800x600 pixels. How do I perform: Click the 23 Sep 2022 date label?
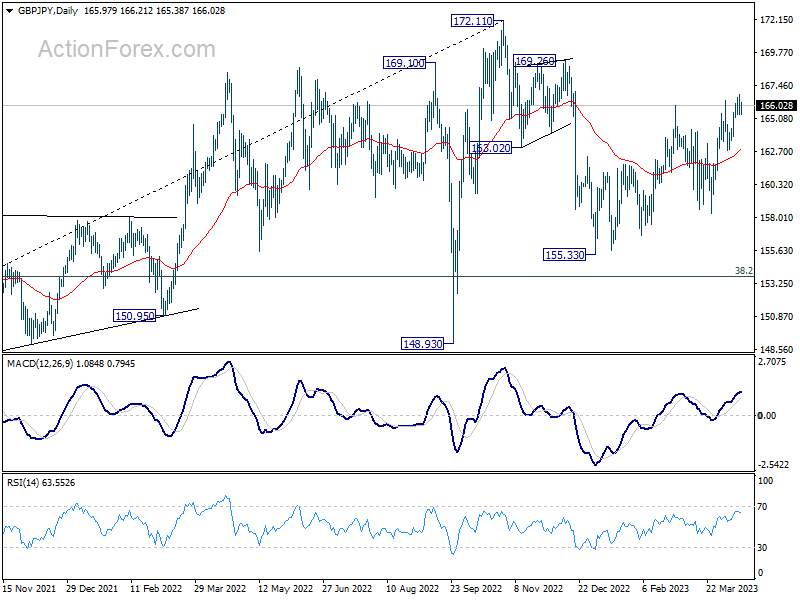click(476, 588)
